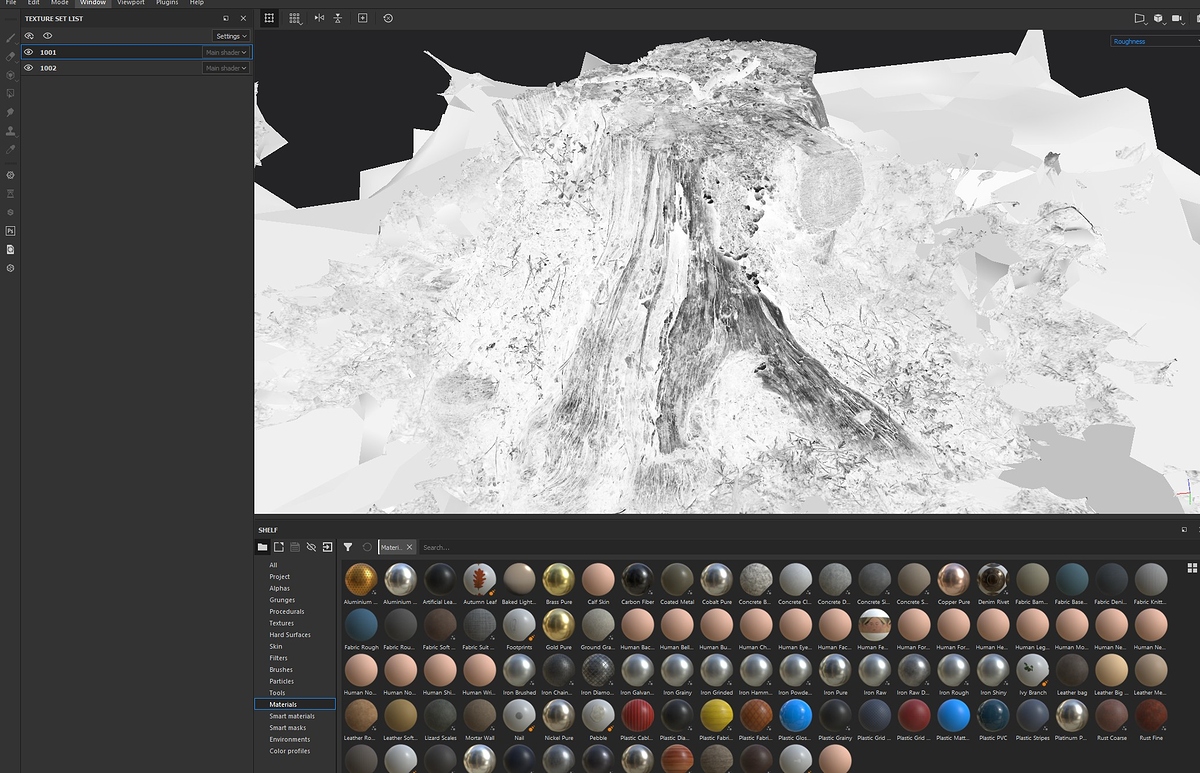Select the Brushes shelf category

281,670
